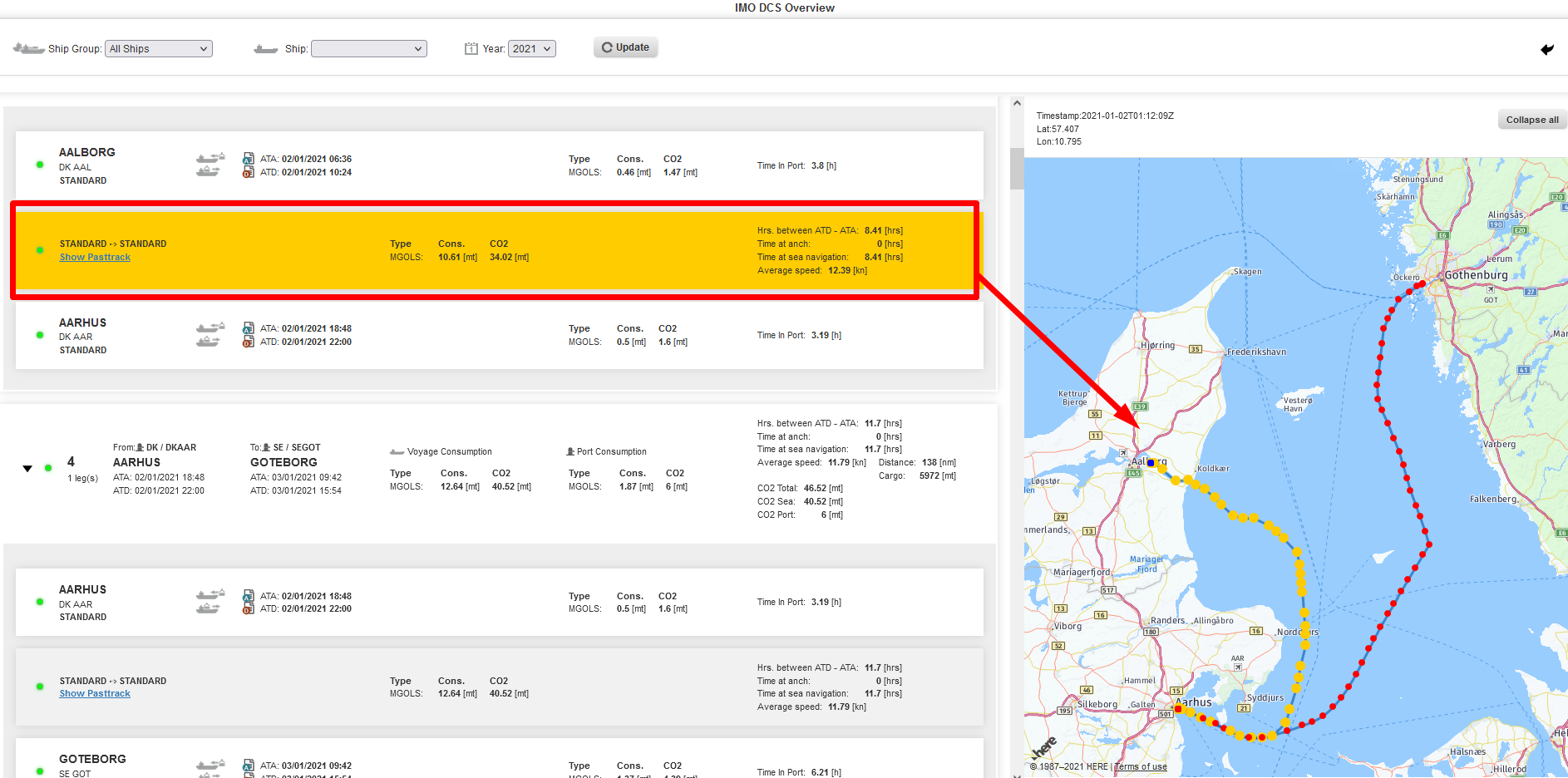This screenshot has width=1568, height=778.
Task: Click Time In Port 3.8 h text
Action: pyautogui.click(x=796, y=165)
